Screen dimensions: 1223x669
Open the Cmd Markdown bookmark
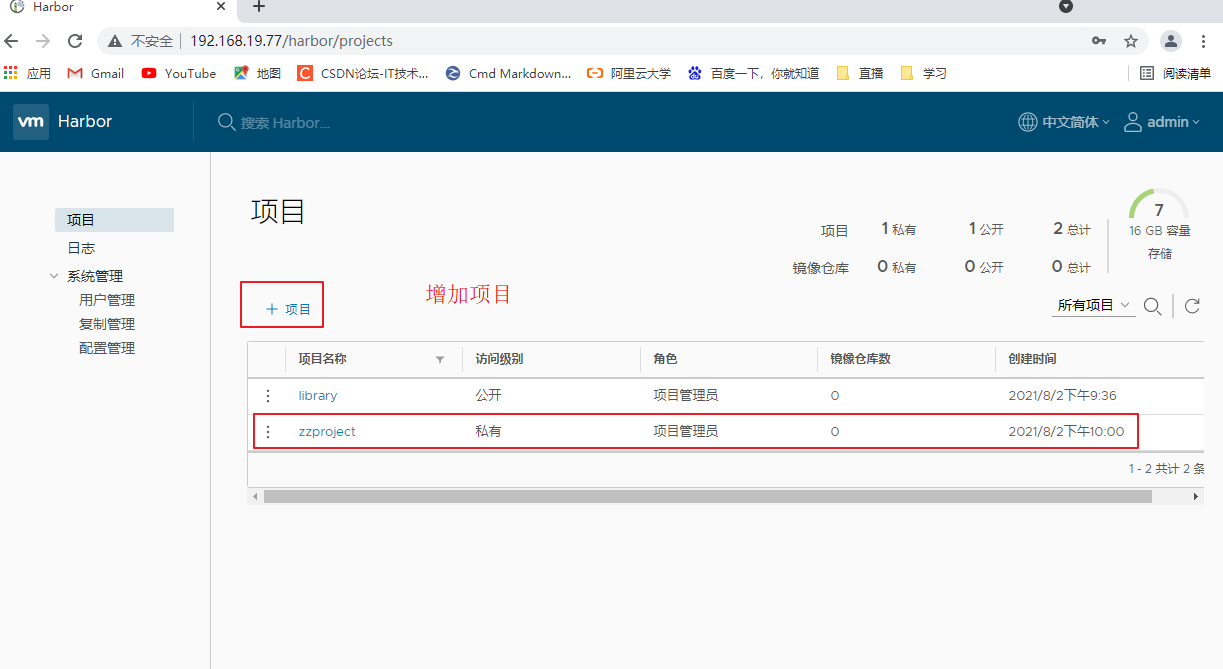pos(508,73)
